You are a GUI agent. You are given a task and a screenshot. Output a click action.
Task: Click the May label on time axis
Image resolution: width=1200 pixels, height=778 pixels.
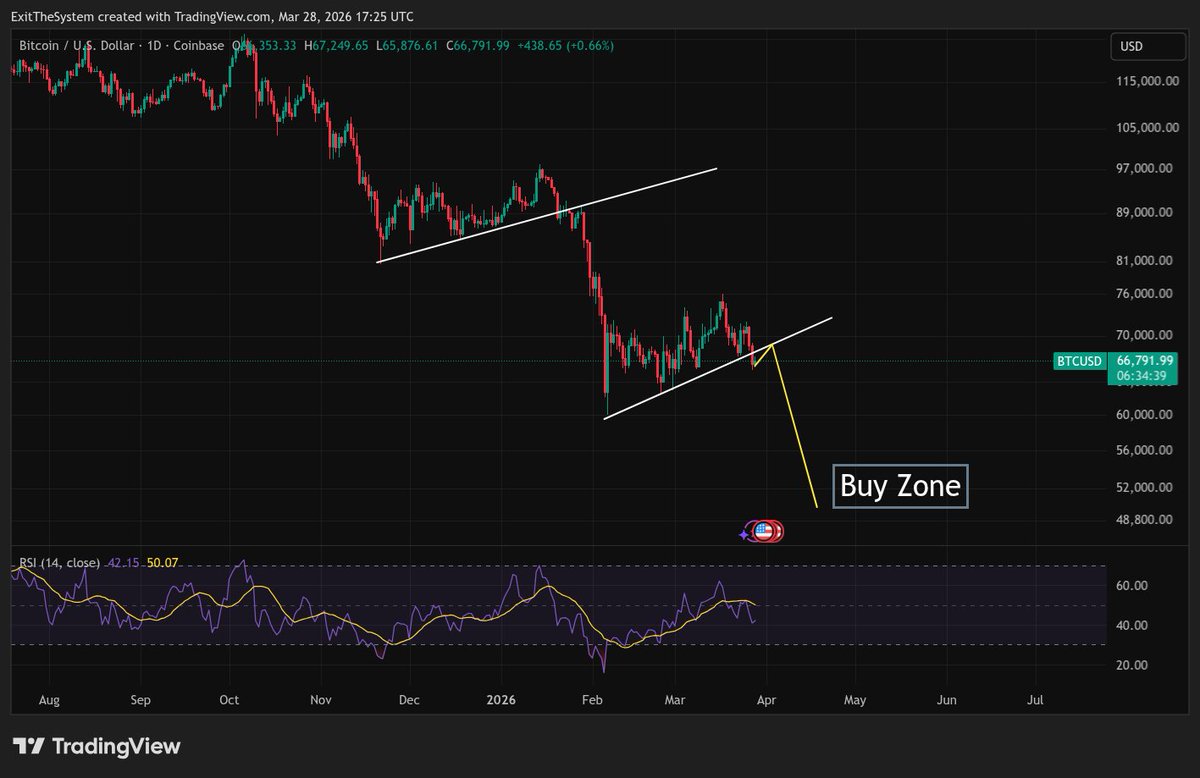[853, 701]
